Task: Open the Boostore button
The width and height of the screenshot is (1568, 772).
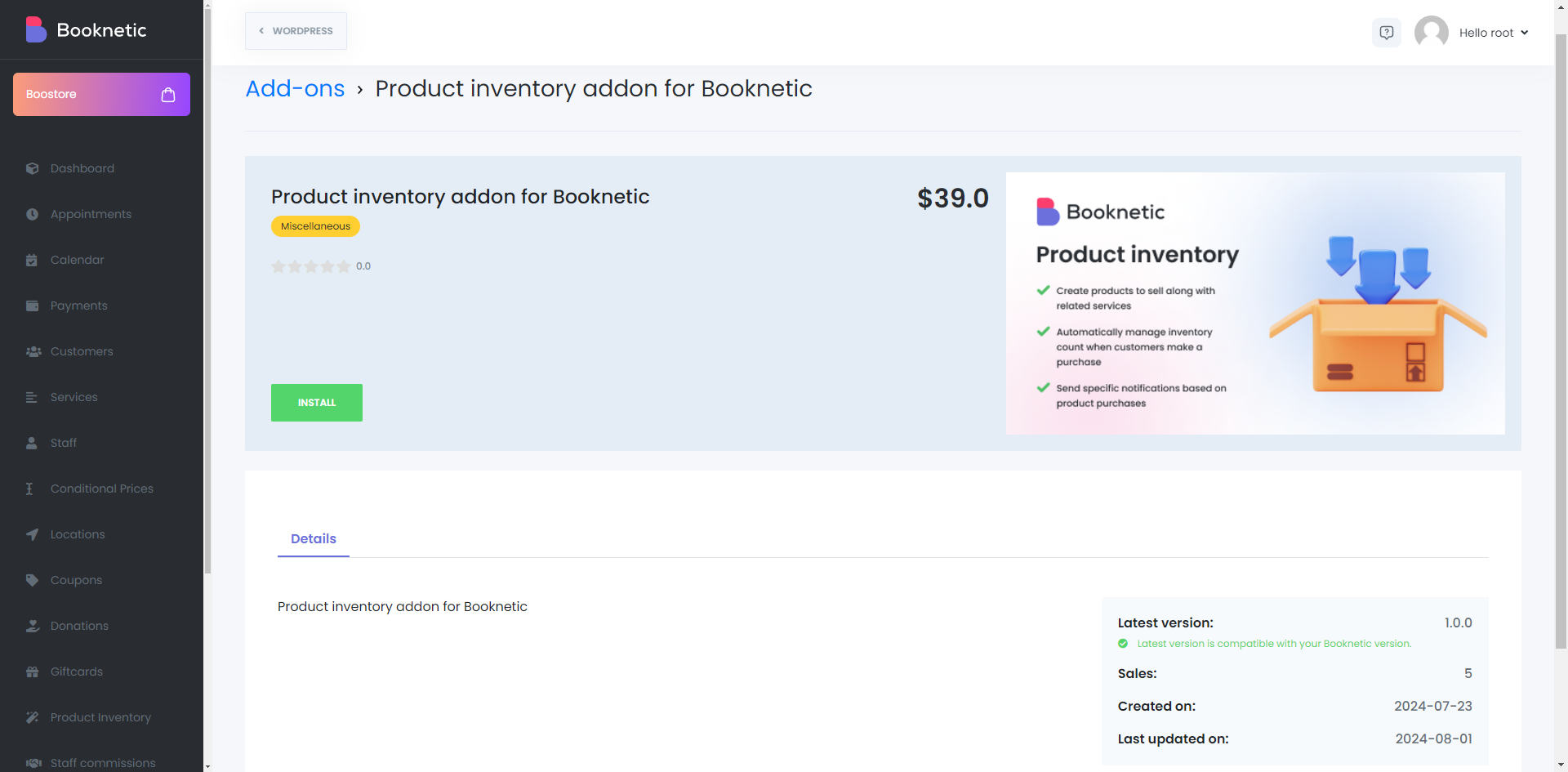Action: click(x=101, y=94)
